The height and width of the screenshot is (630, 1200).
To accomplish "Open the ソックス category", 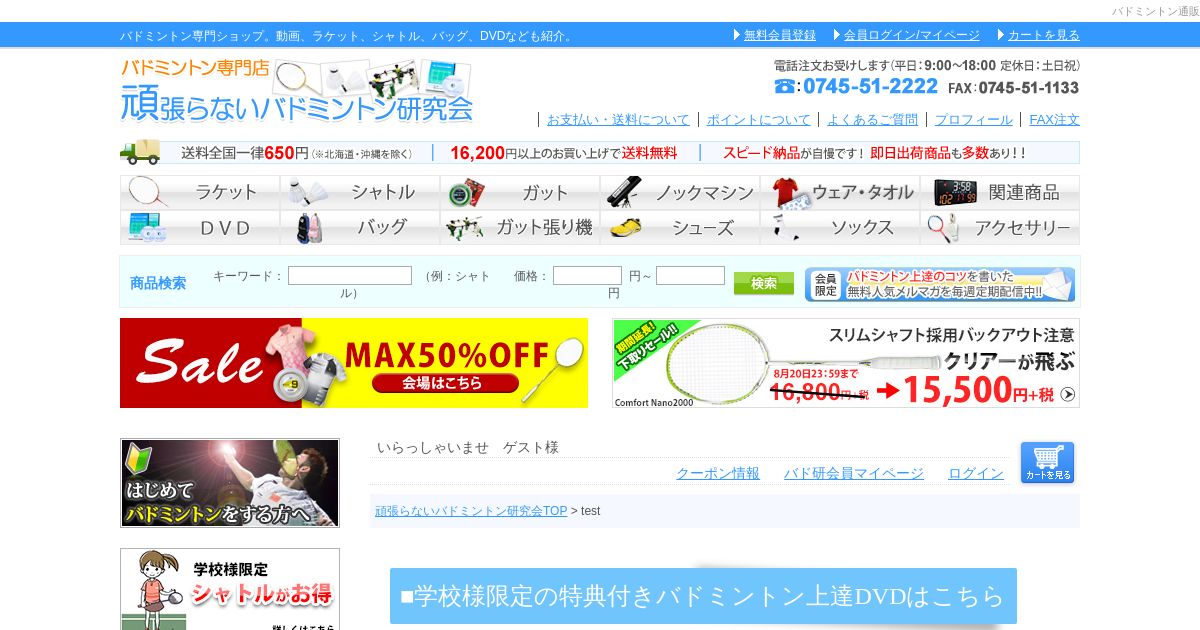I will click(840, 227).
